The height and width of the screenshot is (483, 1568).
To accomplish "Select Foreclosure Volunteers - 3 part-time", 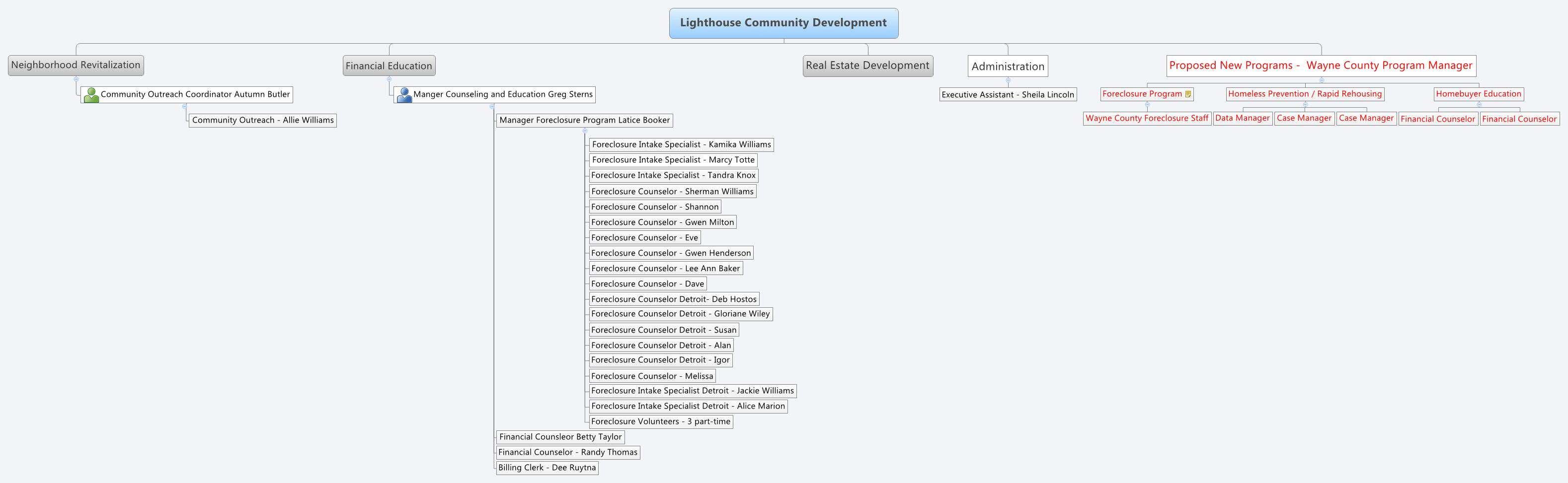I will tap(661, 421).
